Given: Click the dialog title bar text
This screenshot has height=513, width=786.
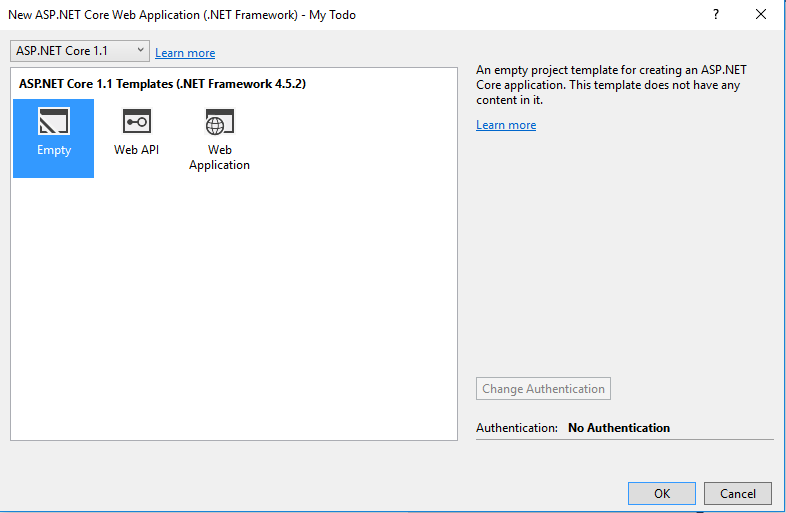Looking at the screenshot, I should coord(182,15).
